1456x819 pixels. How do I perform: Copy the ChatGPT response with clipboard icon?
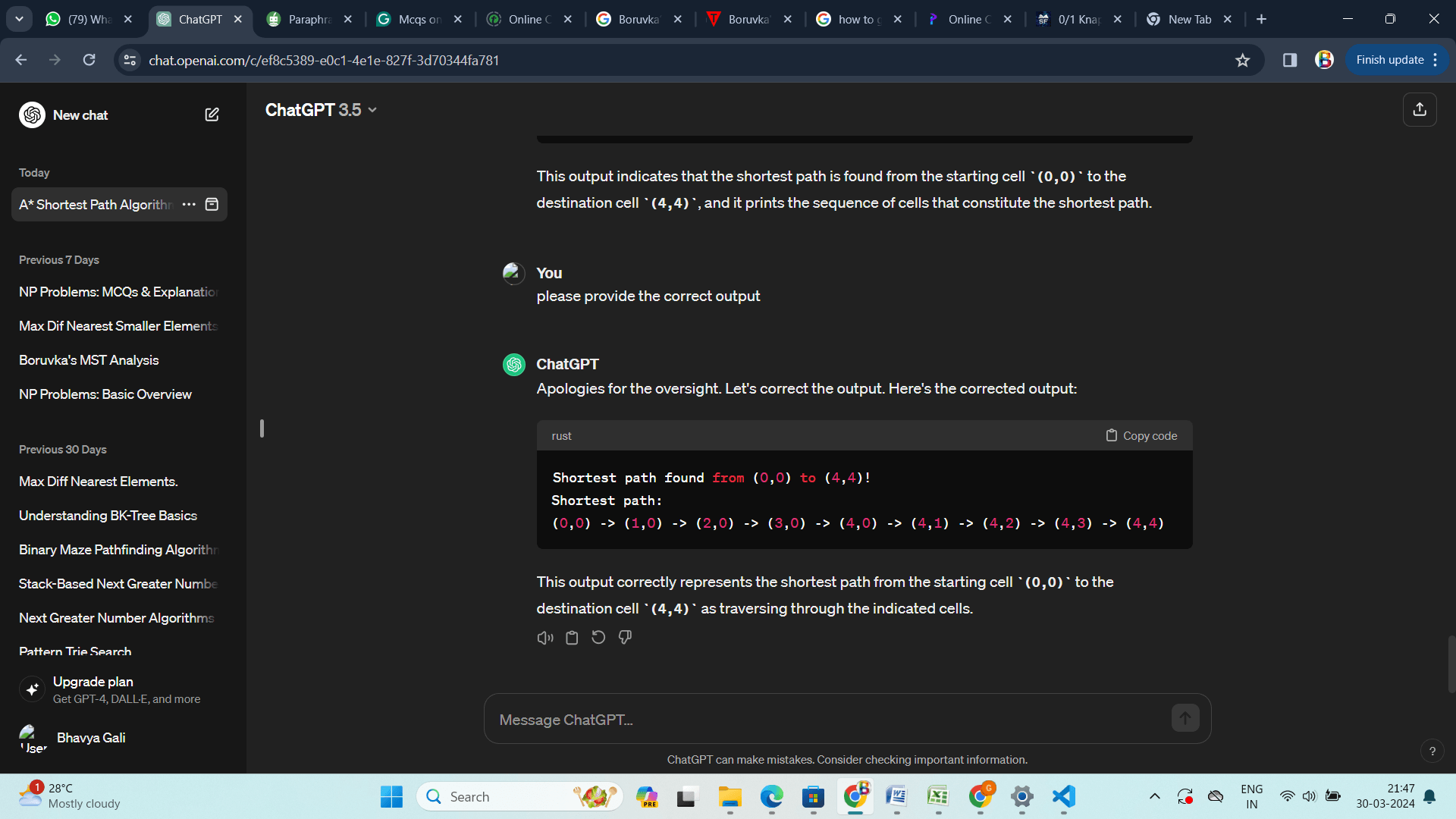pyautogui.click(x=572, y=638)
